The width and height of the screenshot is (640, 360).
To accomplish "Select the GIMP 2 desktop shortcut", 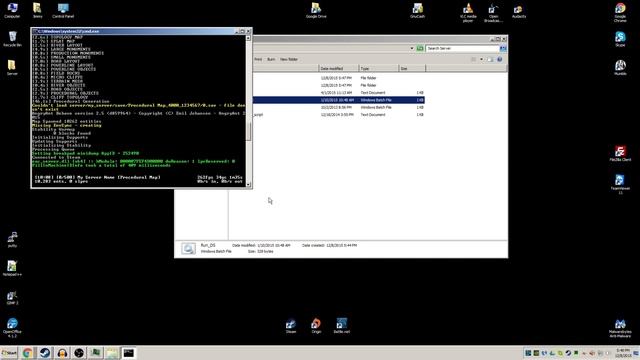I will coord(12,298).
